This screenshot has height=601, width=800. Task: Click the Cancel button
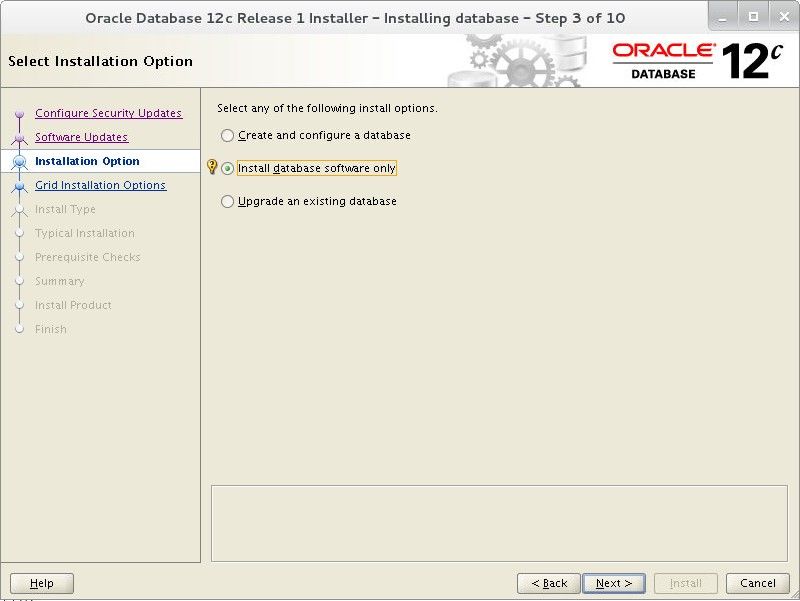[x=757, y=583]
